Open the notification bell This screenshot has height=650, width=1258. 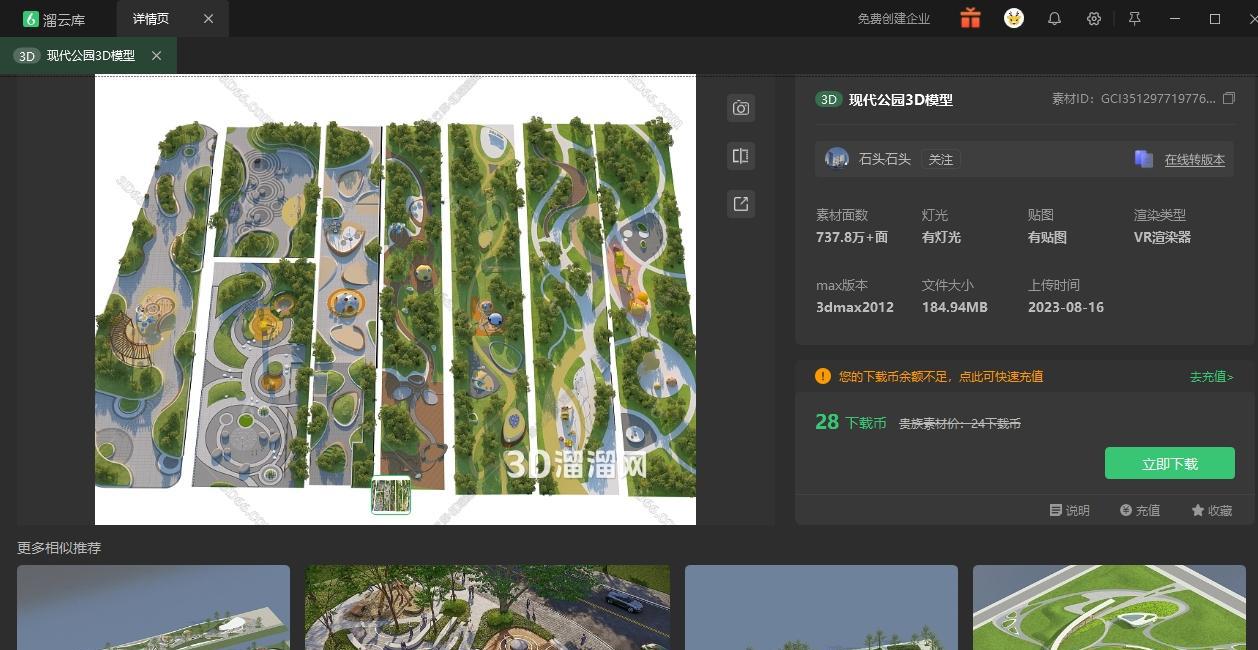1054,19
